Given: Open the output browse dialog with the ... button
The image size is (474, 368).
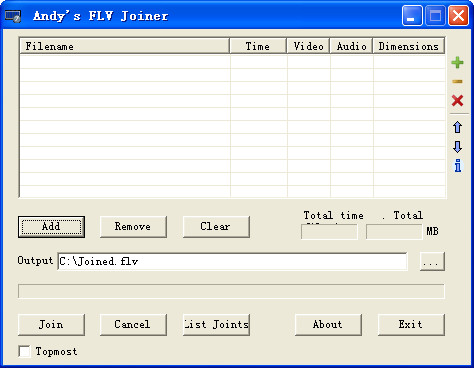Looking at the screenshot, I should coord(432,261).
